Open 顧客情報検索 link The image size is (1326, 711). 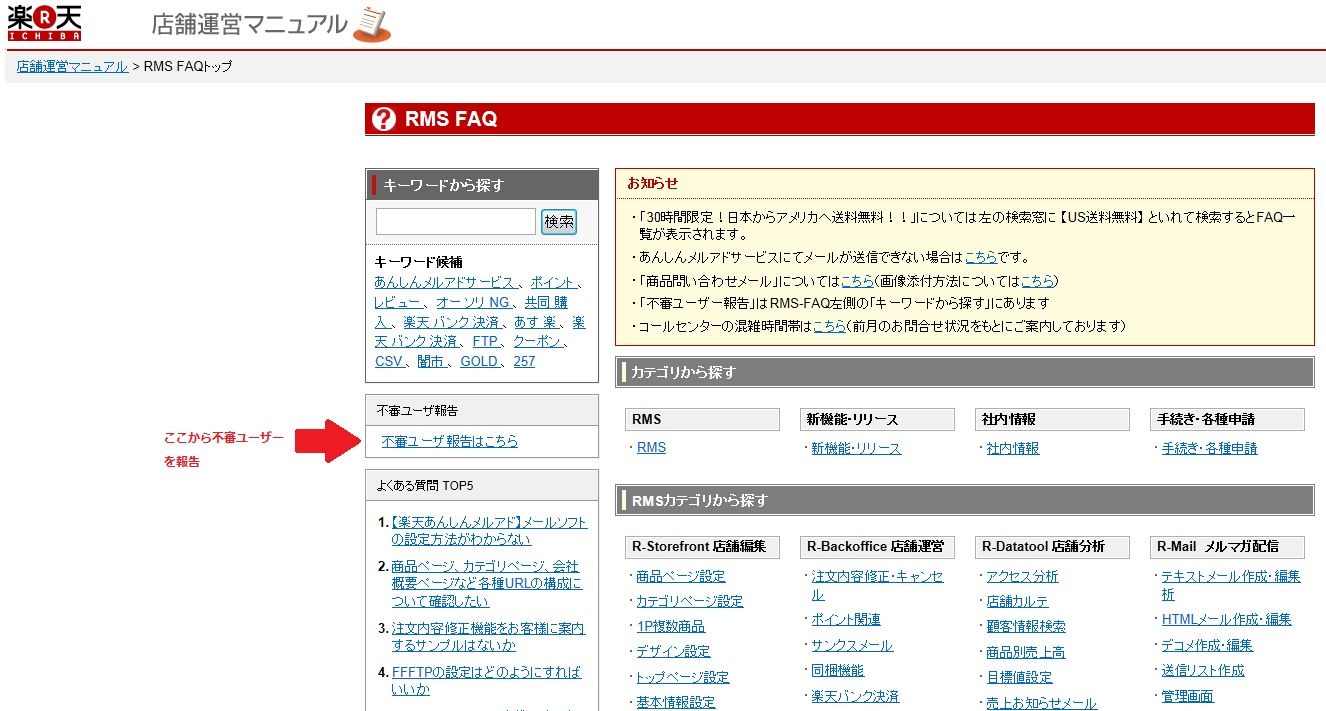point(1026,626)
